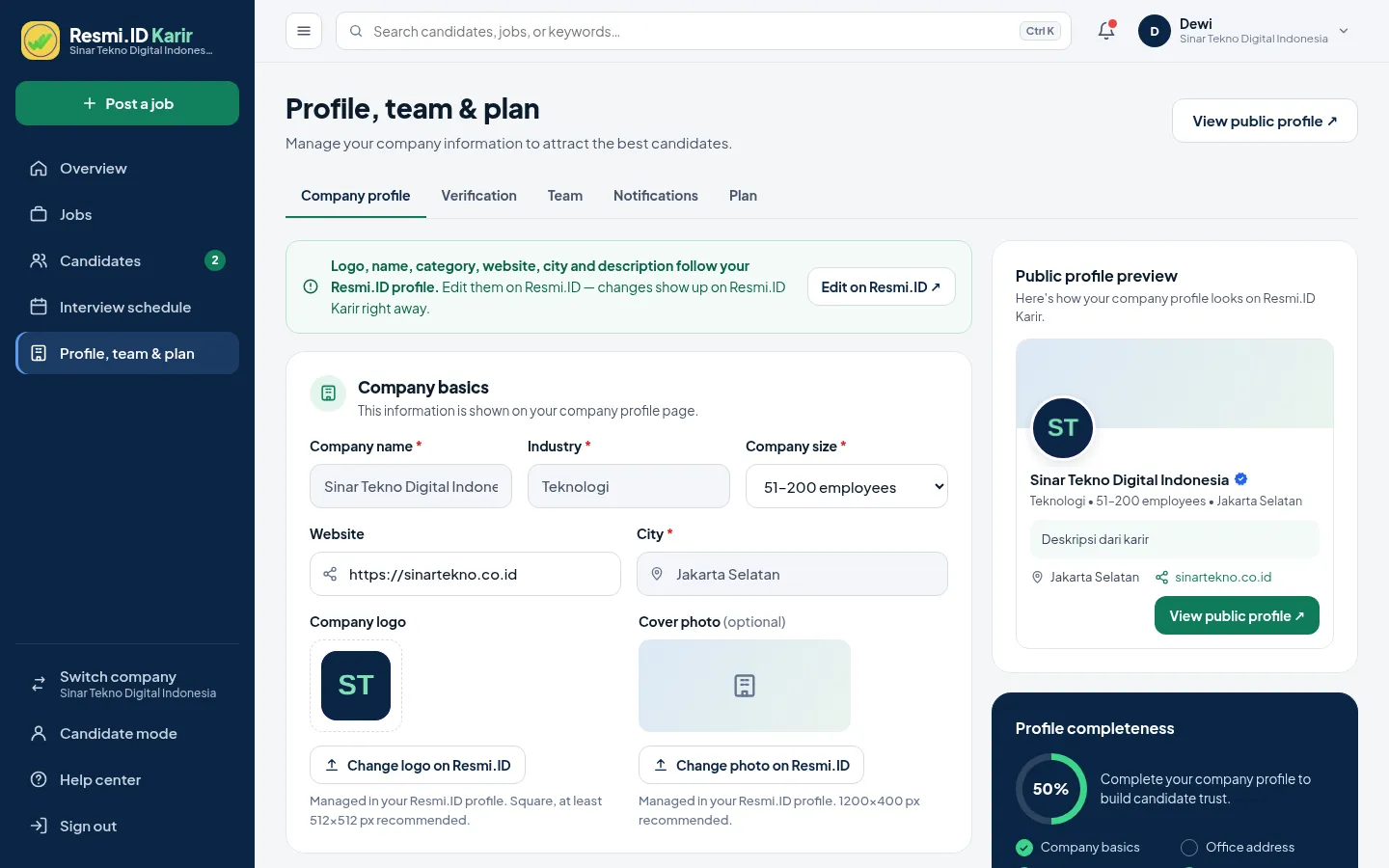Click the Website input field
Viewport: 1389px width, 868px height.
pyautogui.click(x=465, y=574)
